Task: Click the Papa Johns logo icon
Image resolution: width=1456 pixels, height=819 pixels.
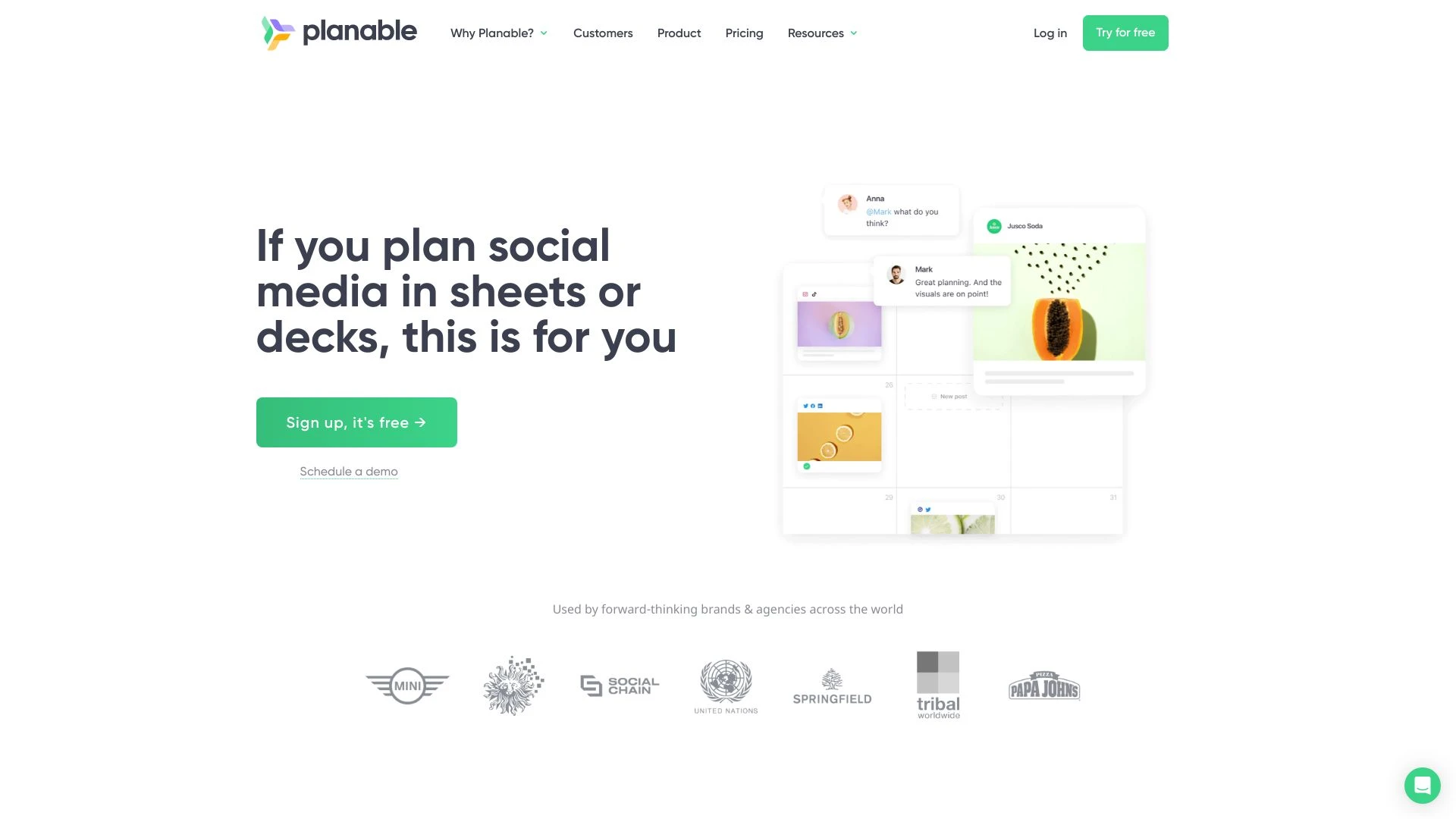Action: pyautogui.click(x=1044, y=684)
